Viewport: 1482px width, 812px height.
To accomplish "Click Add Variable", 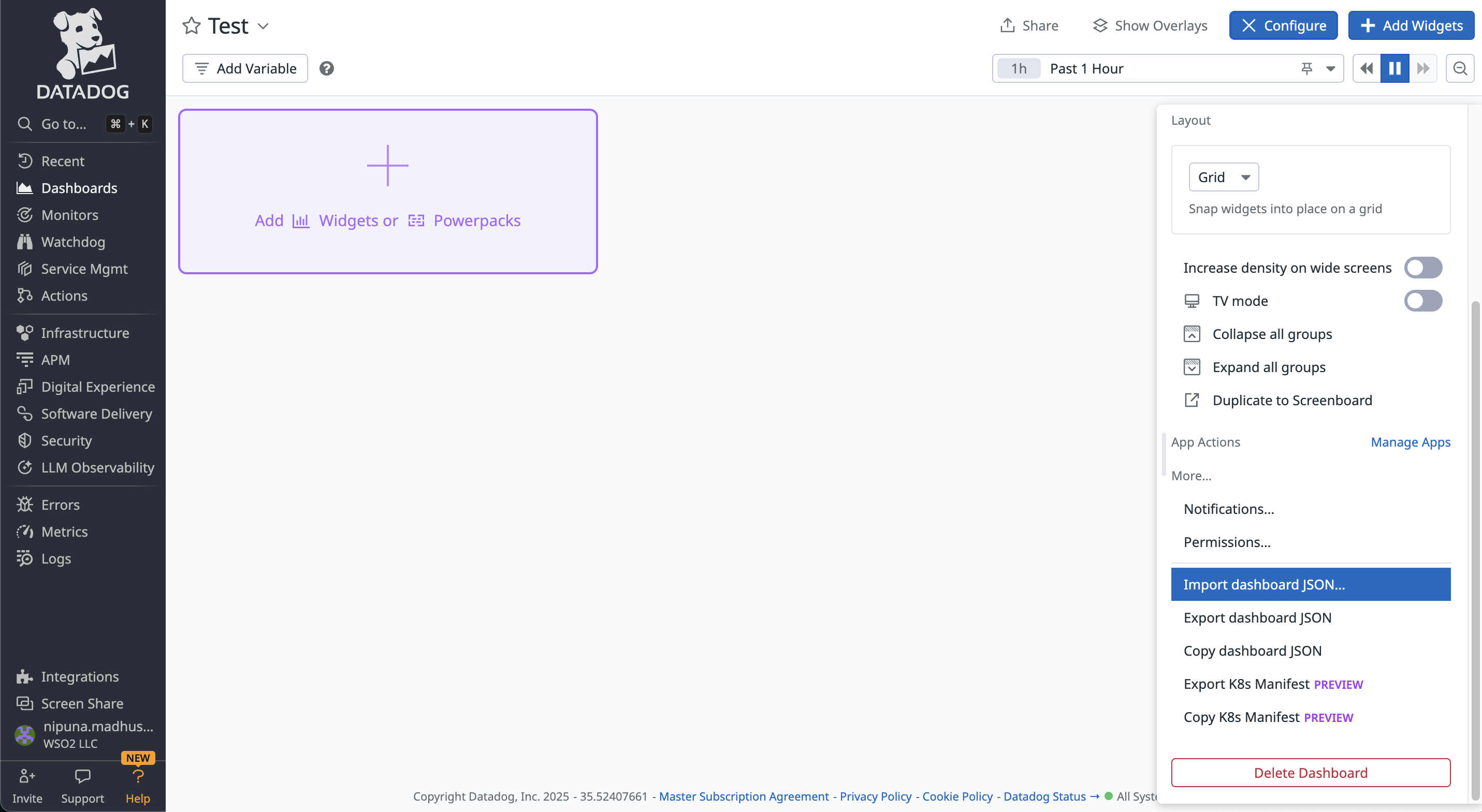I will [245, 68].
